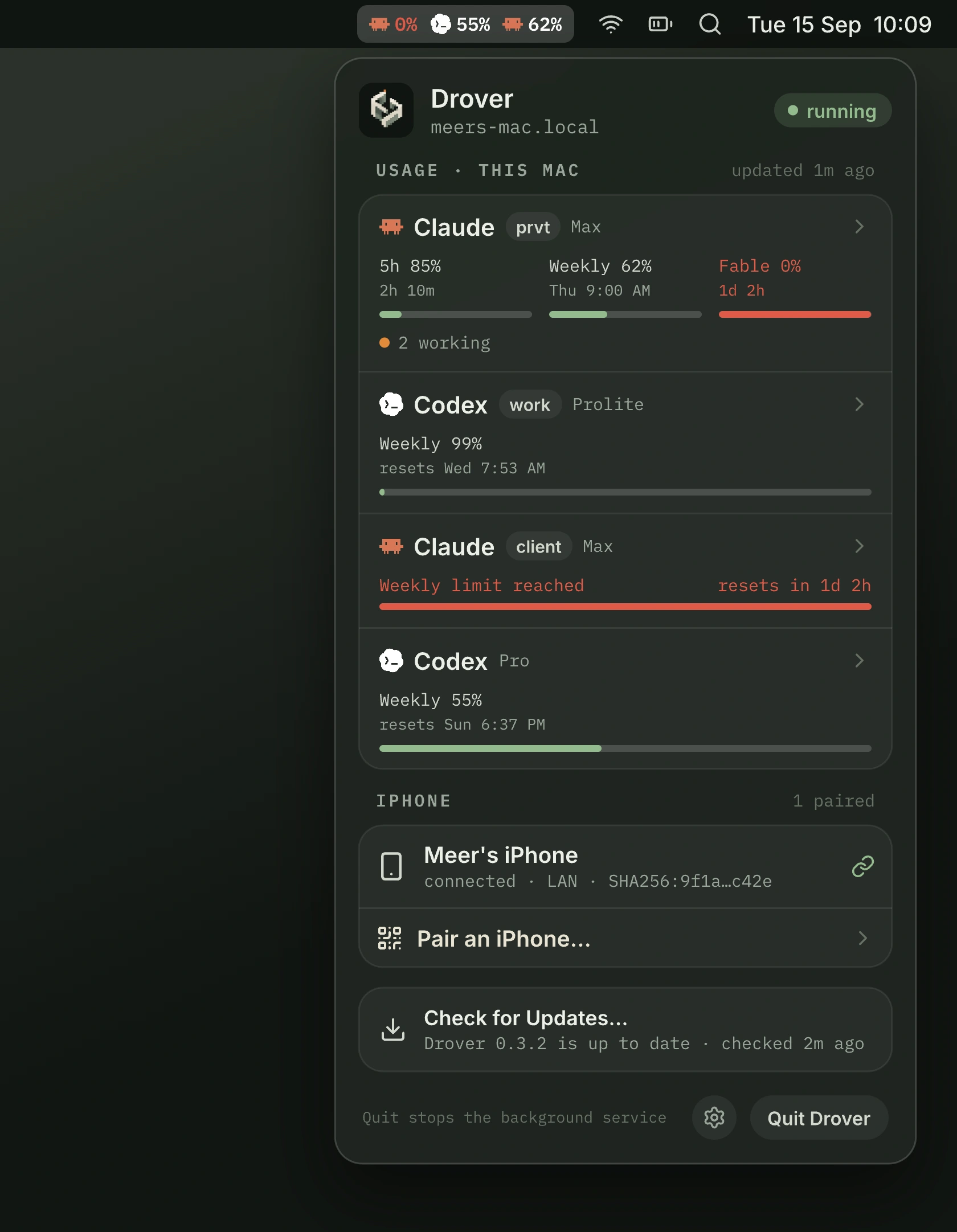Viewport: 957px width, 1232px height.
Task: Open the date and time Tue 15 Sep 10:09
Action: [839, 24]
